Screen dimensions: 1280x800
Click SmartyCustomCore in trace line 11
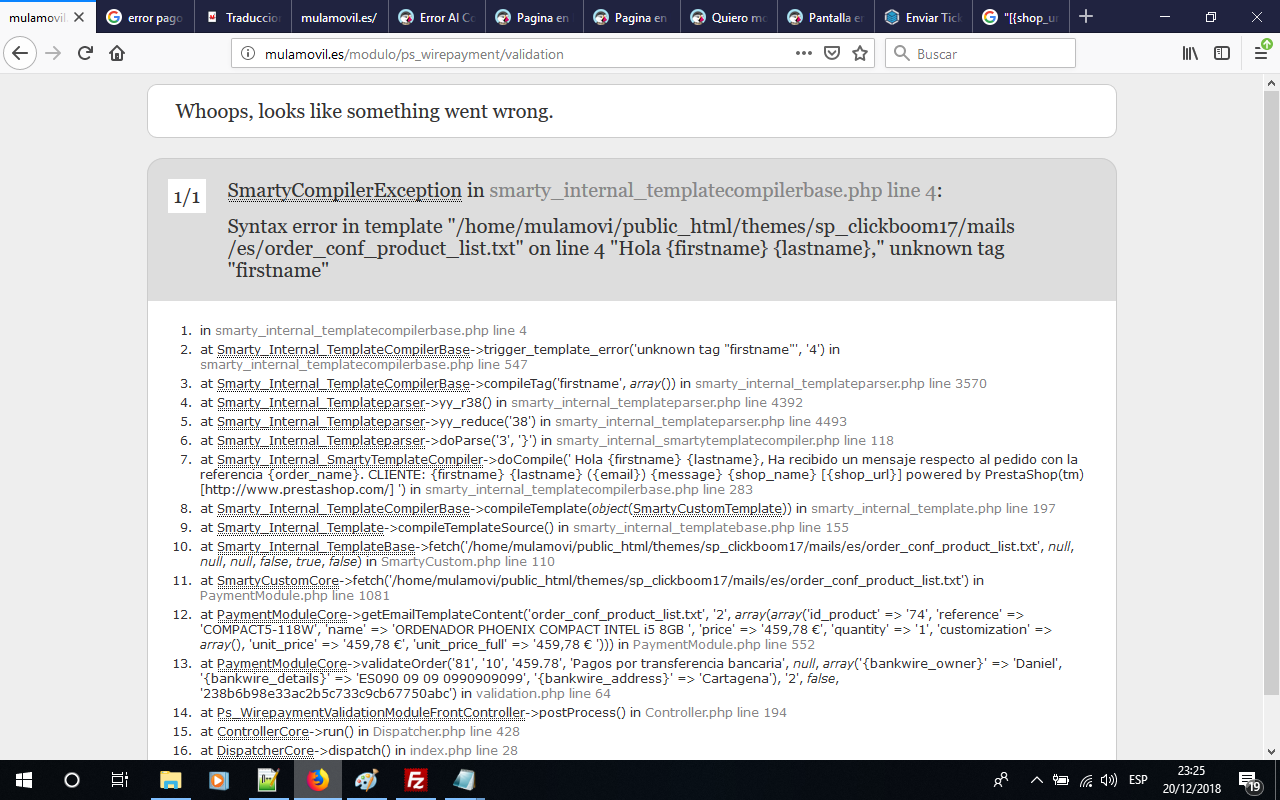click(278, 580)
